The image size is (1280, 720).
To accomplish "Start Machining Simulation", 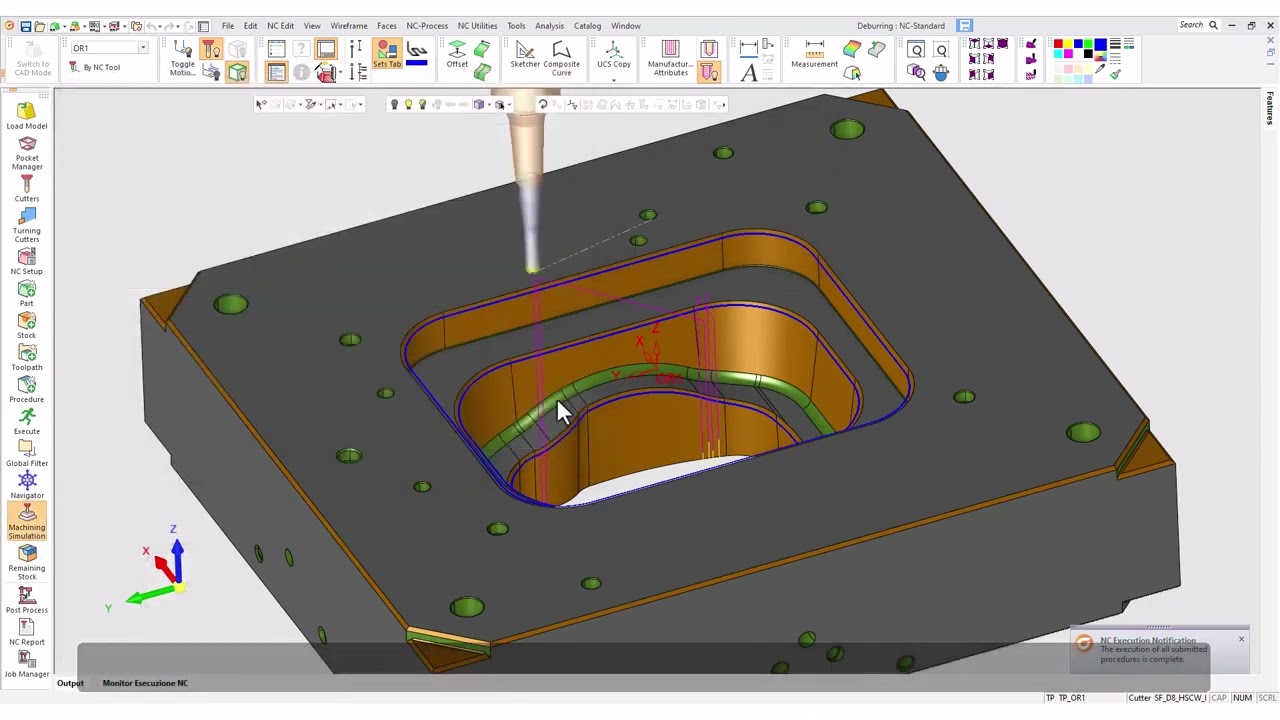I will point(27,522).
